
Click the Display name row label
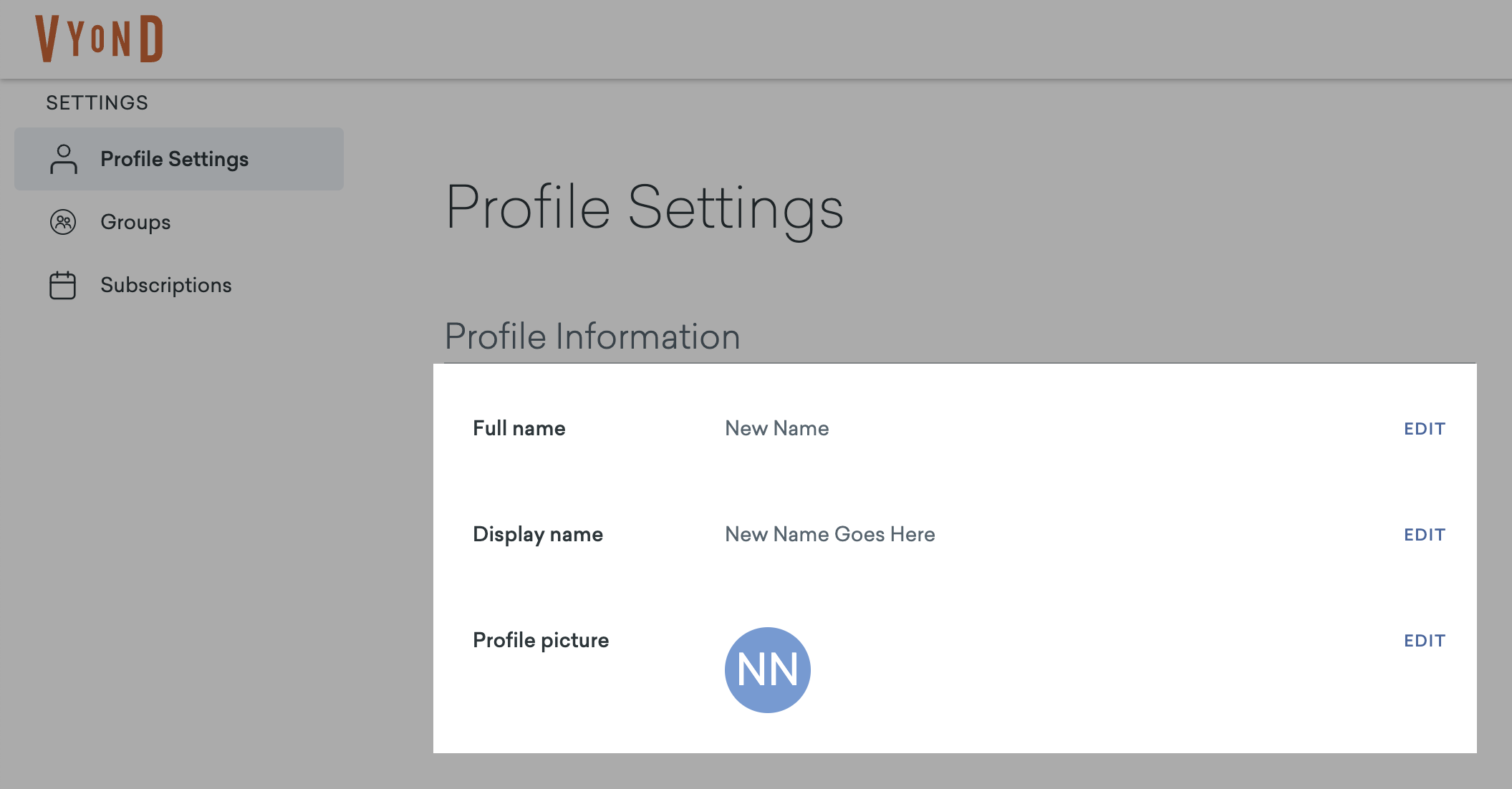point(538,534)
